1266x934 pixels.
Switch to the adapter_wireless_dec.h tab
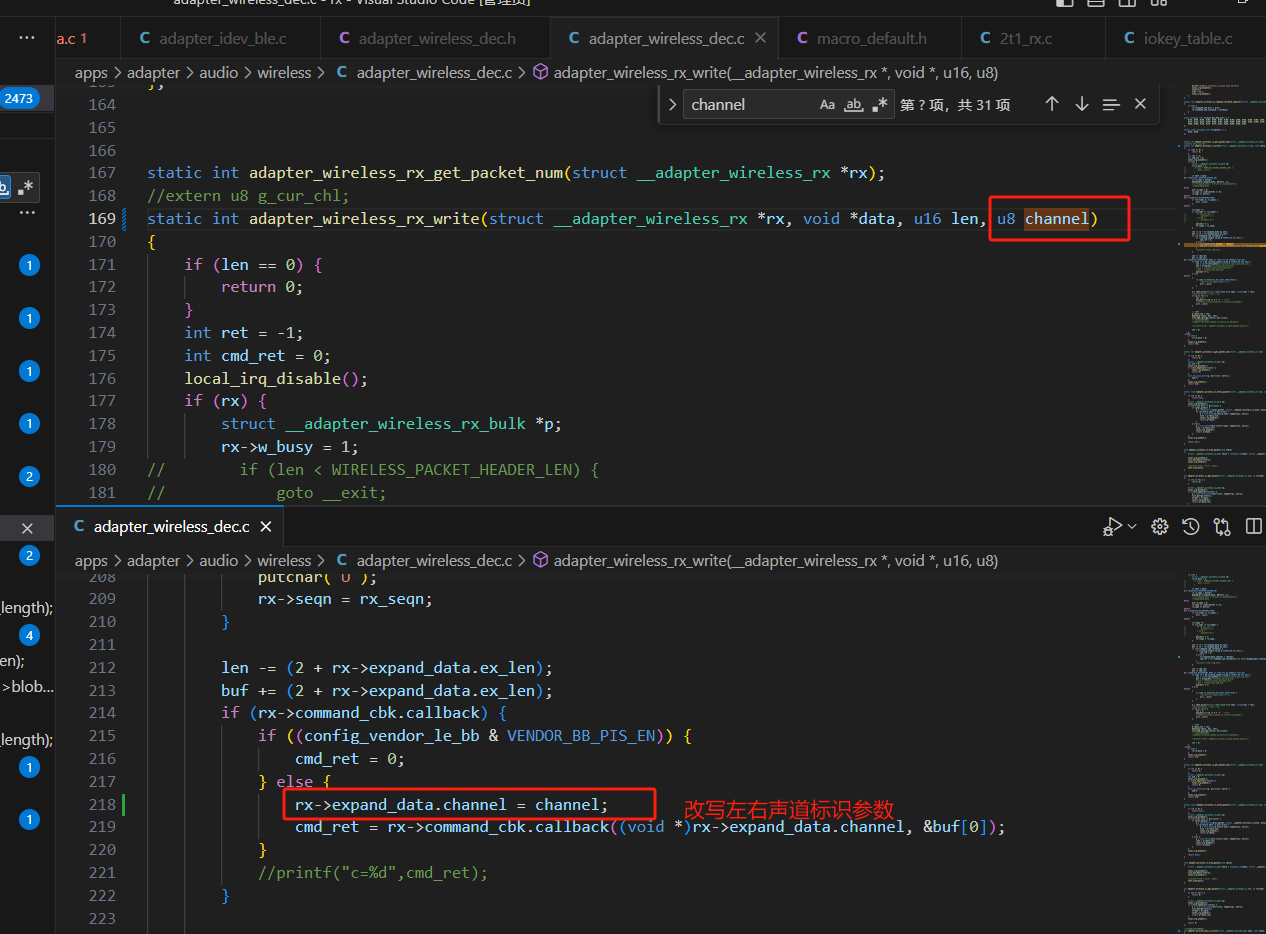[x=435, y=38]
